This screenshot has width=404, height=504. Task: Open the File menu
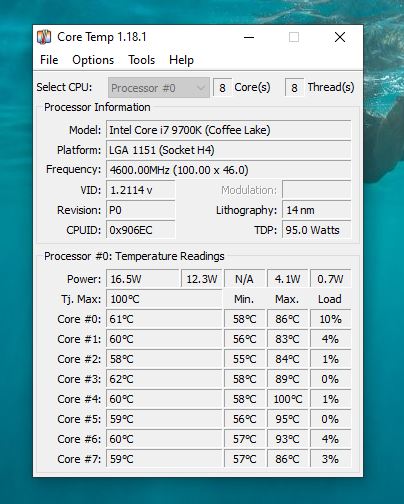click(49, 60)
